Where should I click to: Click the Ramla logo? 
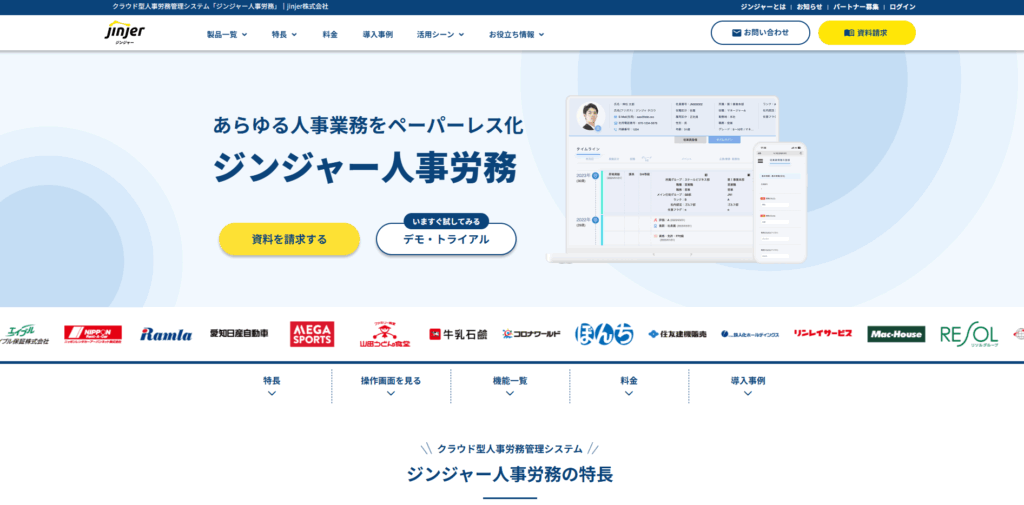point(166,334)
